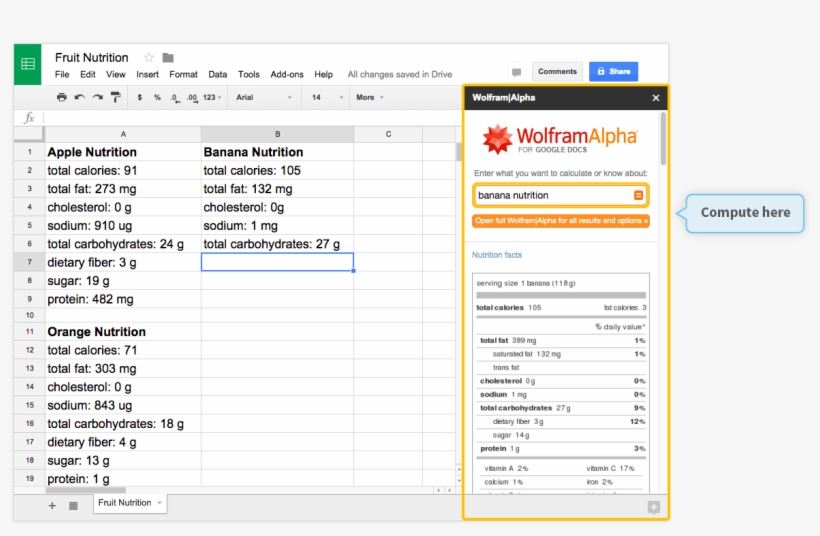
Task: Open the Edit menu
Action: click(87, 74)
